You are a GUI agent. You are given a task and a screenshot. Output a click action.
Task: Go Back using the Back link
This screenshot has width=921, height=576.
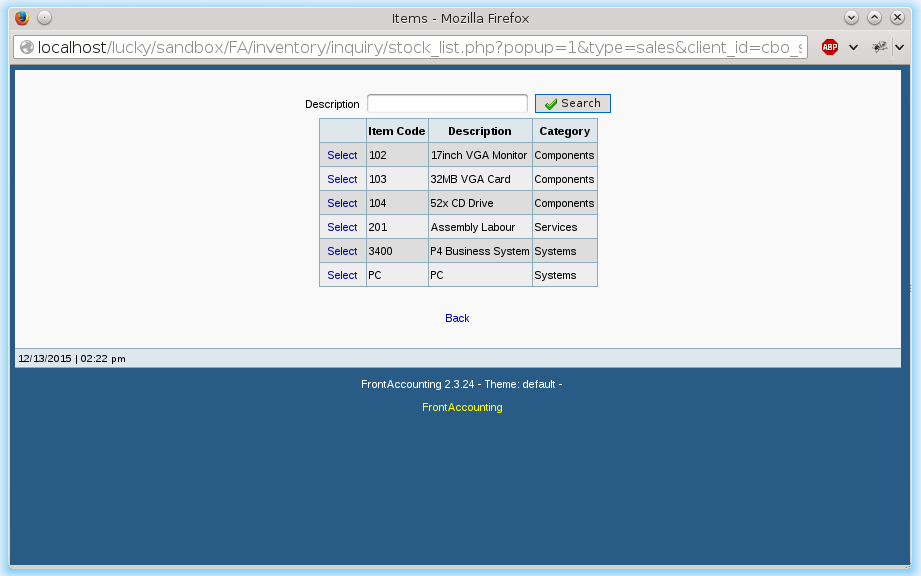coord(457,318)
